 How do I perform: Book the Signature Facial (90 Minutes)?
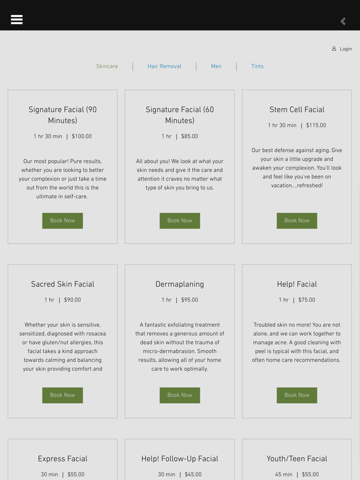pyautogui.click(x=63, y=221)
